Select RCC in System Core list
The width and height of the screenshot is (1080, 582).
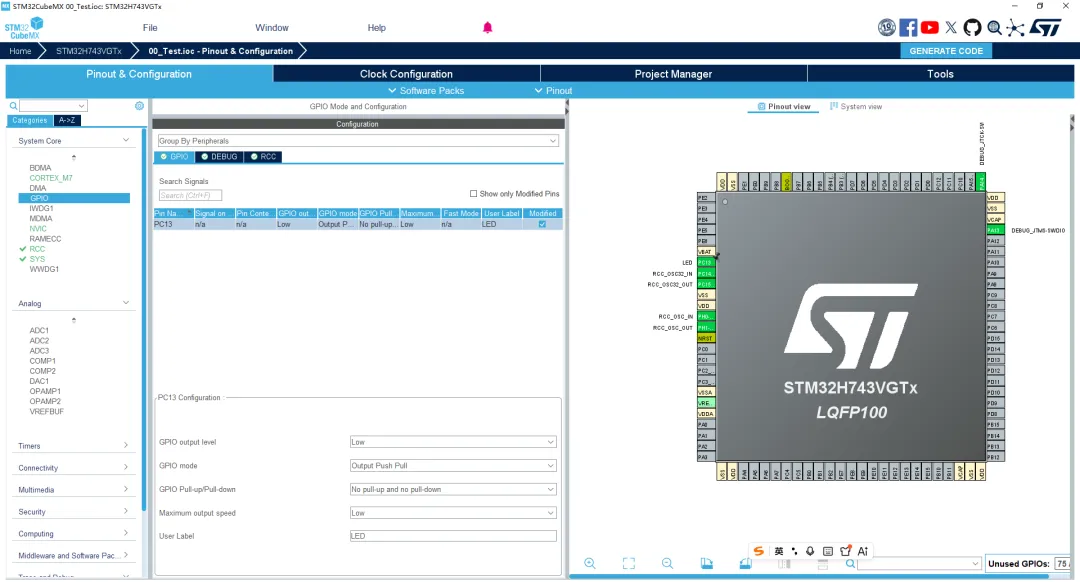pyautogui.click(x=37, y=249)
